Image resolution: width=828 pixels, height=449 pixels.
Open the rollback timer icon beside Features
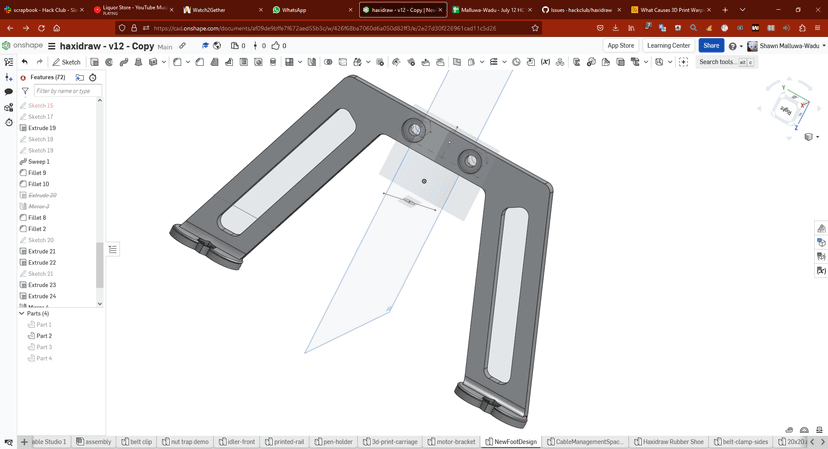(x=93, y=78)
